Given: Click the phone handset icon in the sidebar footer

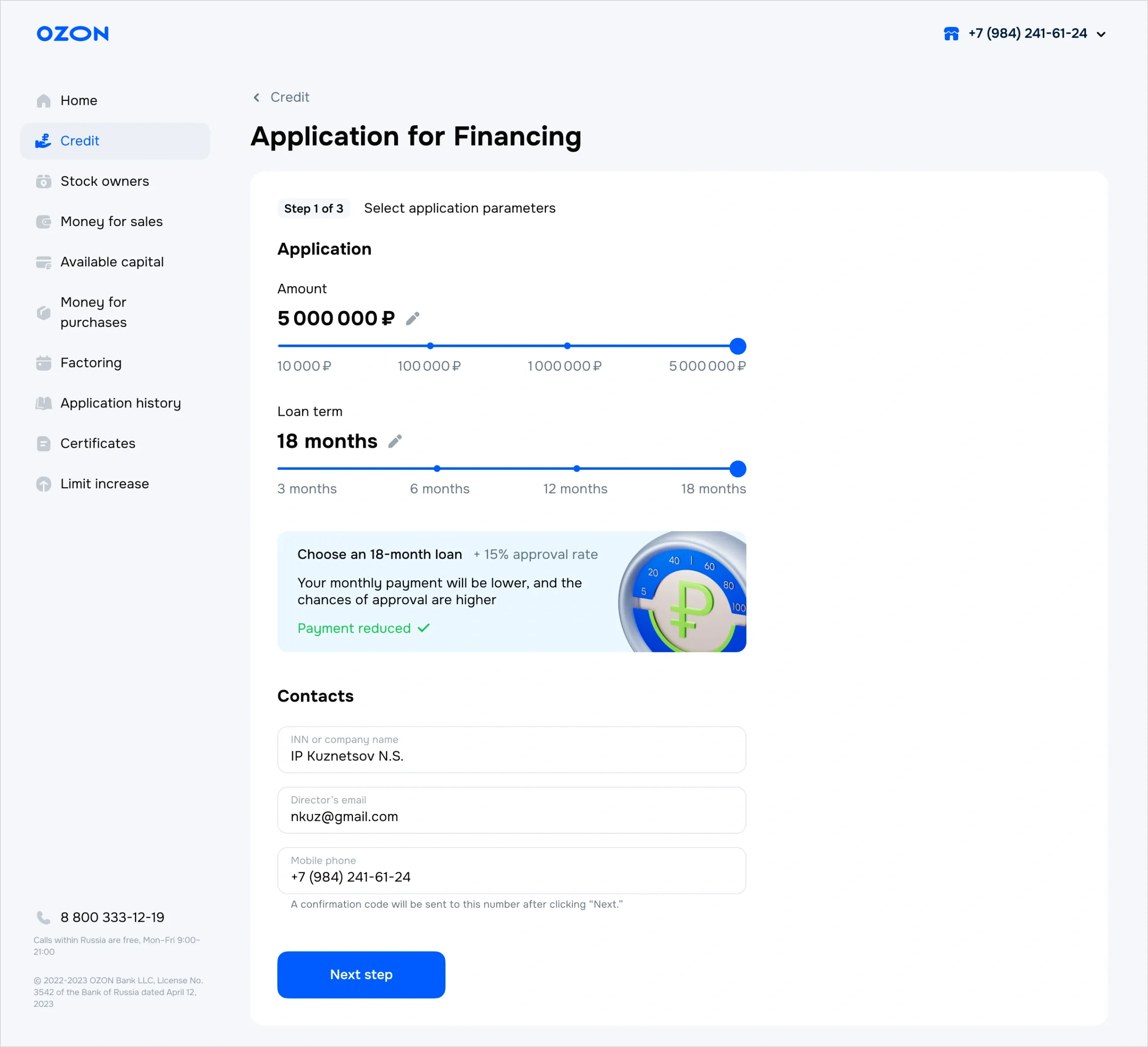Looking at the screenshot, I should pos(44,917).
